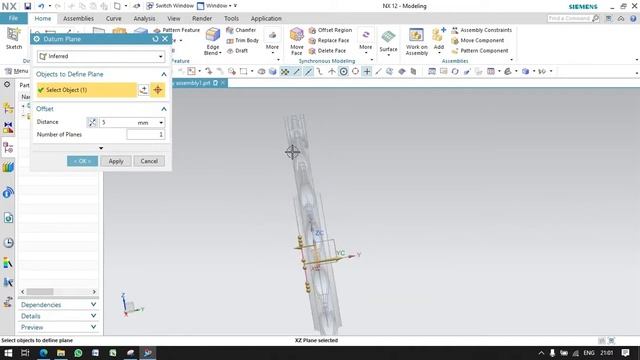Screen dimensions: 640x360
Task: Switch to the Tools ribbon tab
Action: pyautogui.click(x=231, y=18)
